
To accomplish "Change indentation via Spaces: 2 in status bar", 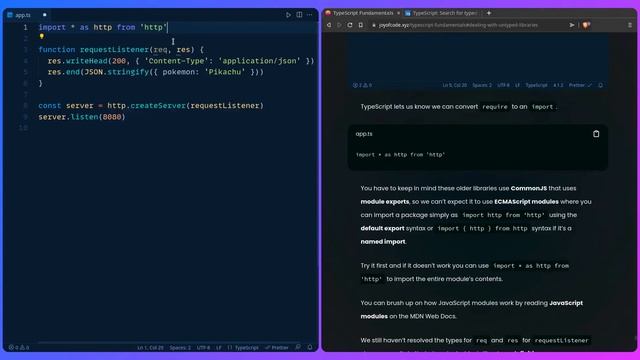I will point(180,348).
